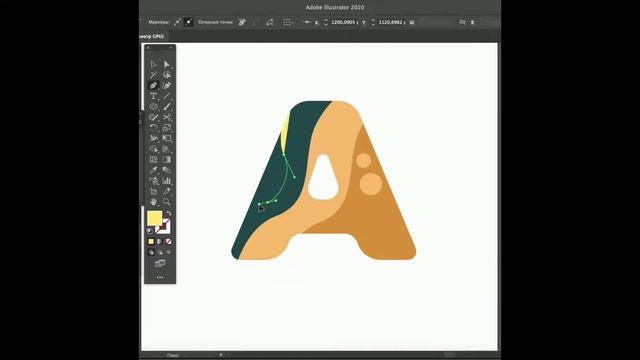Select the Shaper/Pencil tool
The height and width of the screenshot is (360, 640).
point(153,118)
